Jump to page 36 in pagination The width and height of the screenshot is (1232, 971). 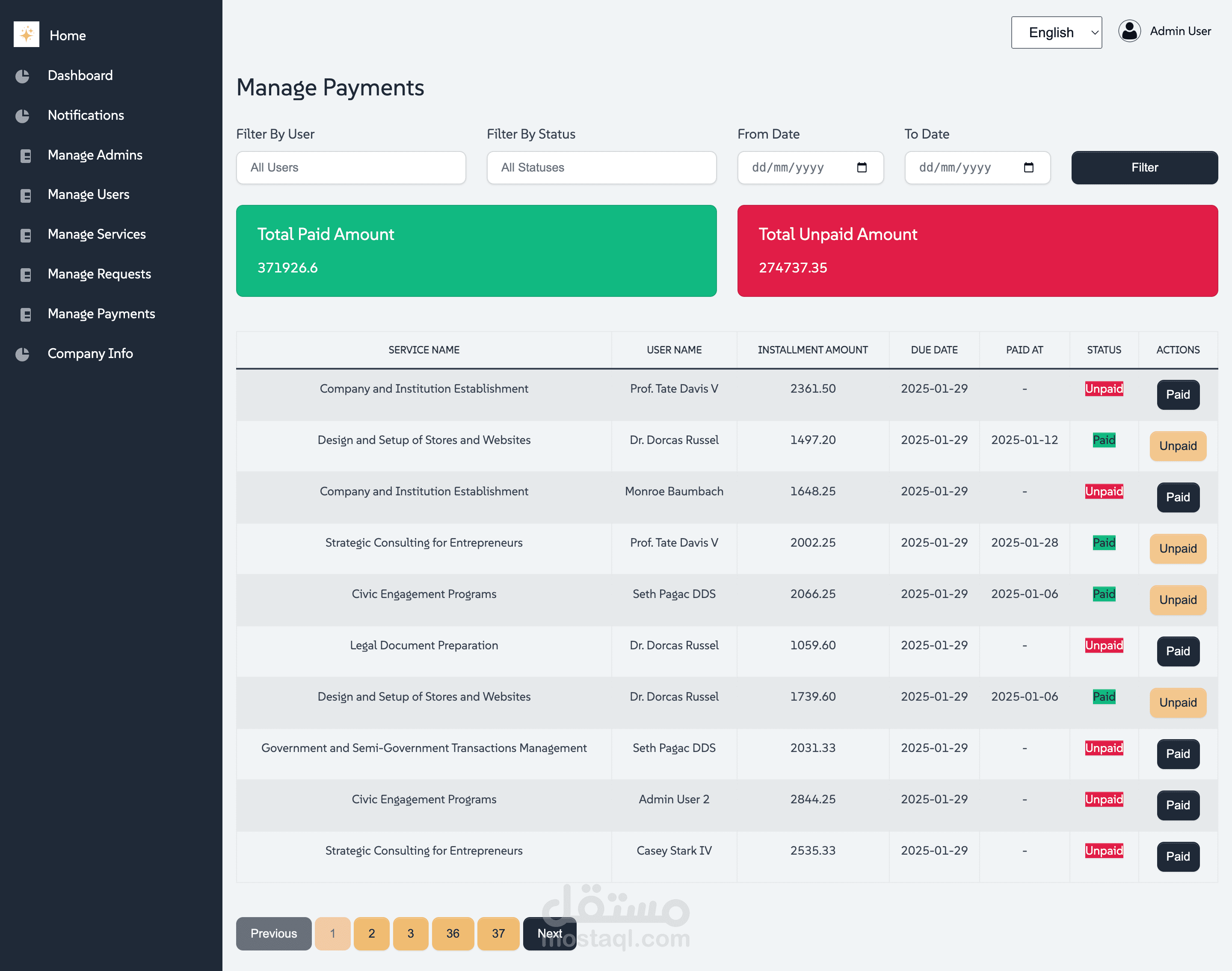tap(453, 933)
